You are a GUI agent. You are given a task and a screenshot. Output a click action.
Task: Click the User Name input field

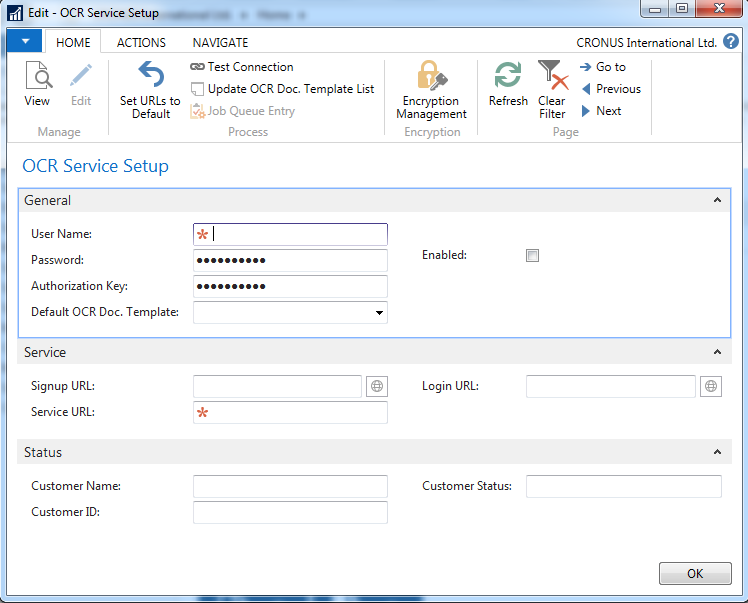coord(298,234)
